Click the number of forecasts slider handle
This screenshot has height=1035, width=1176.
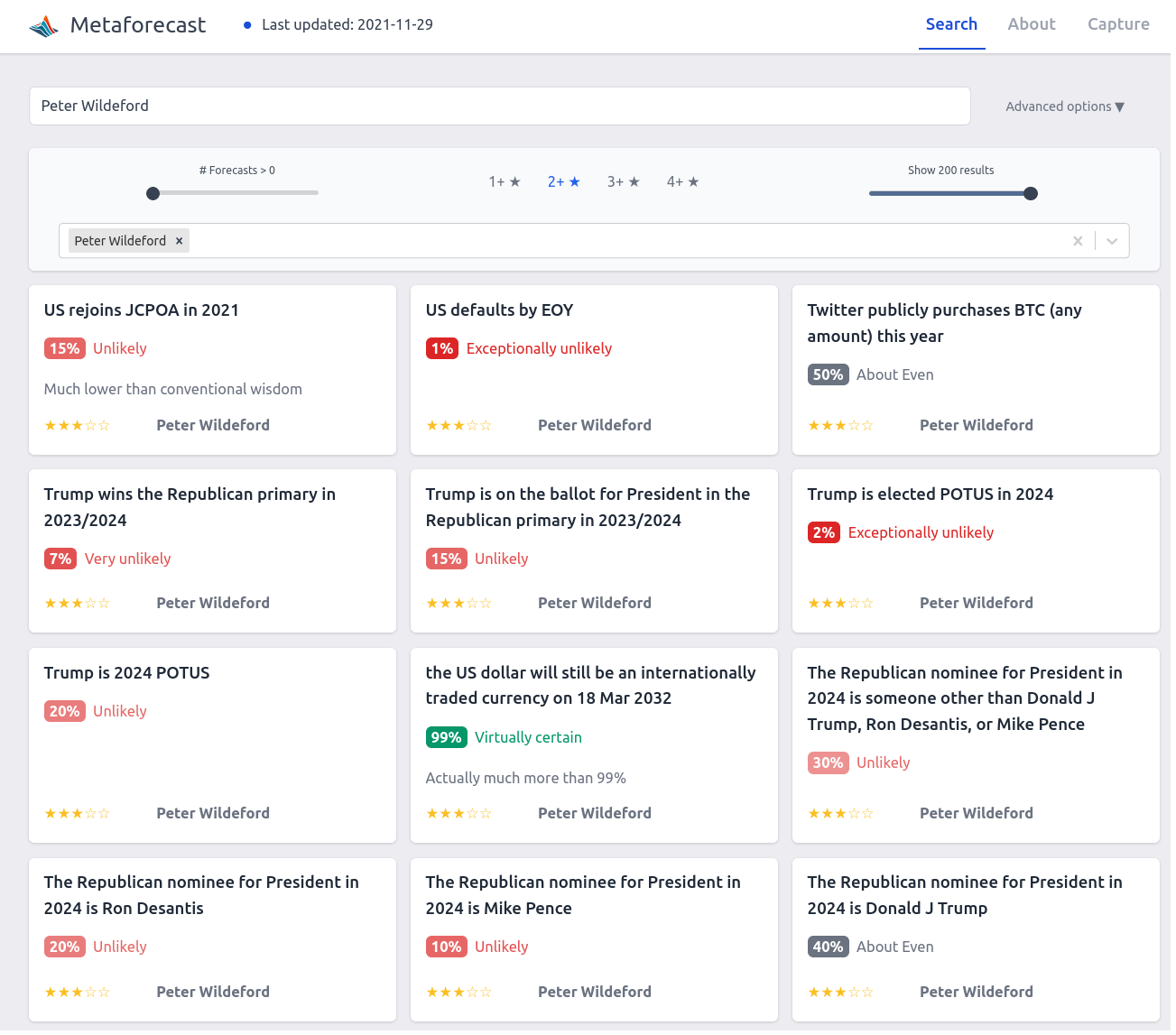tap(153, 193)
